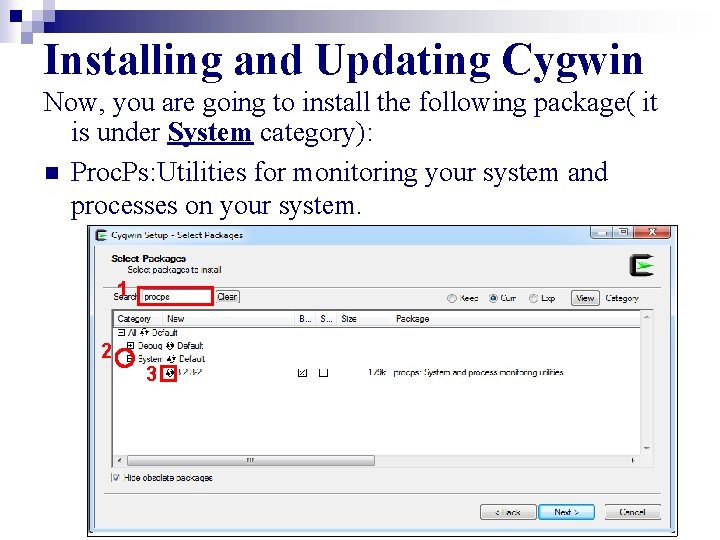Go back with the < Back button

[508, 512]
